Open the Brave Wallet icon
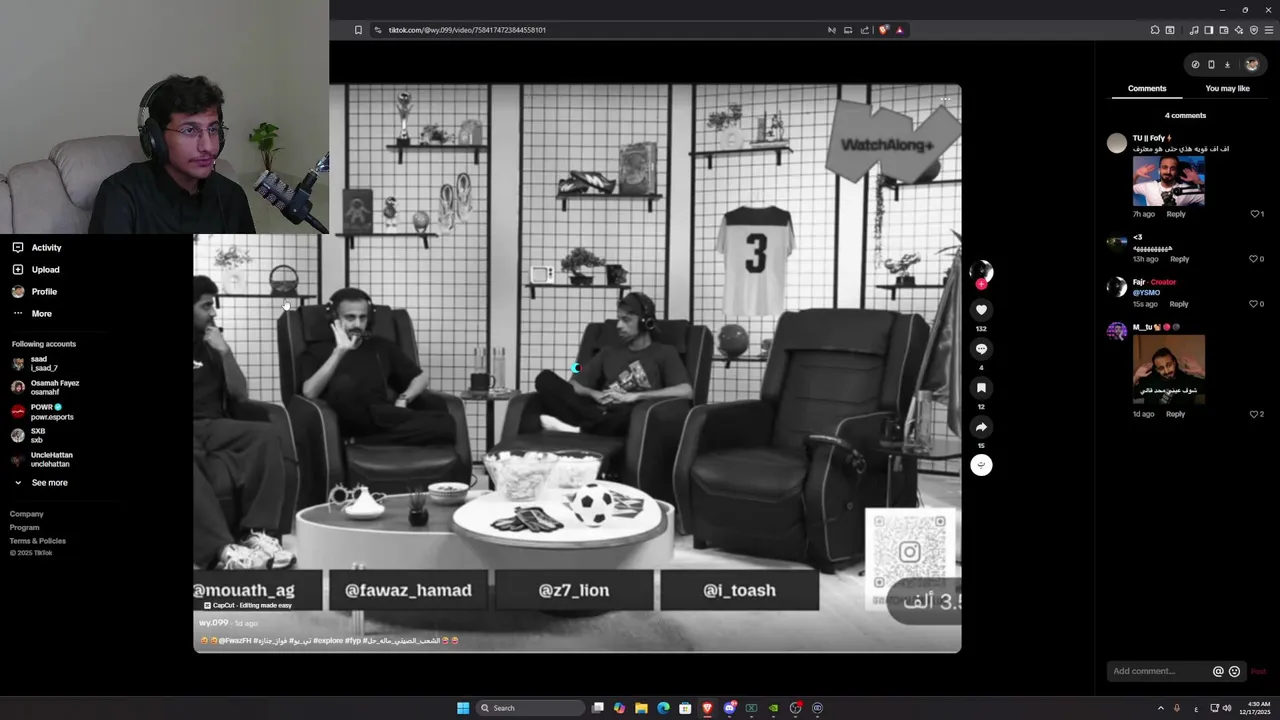 coord(1223,30)
